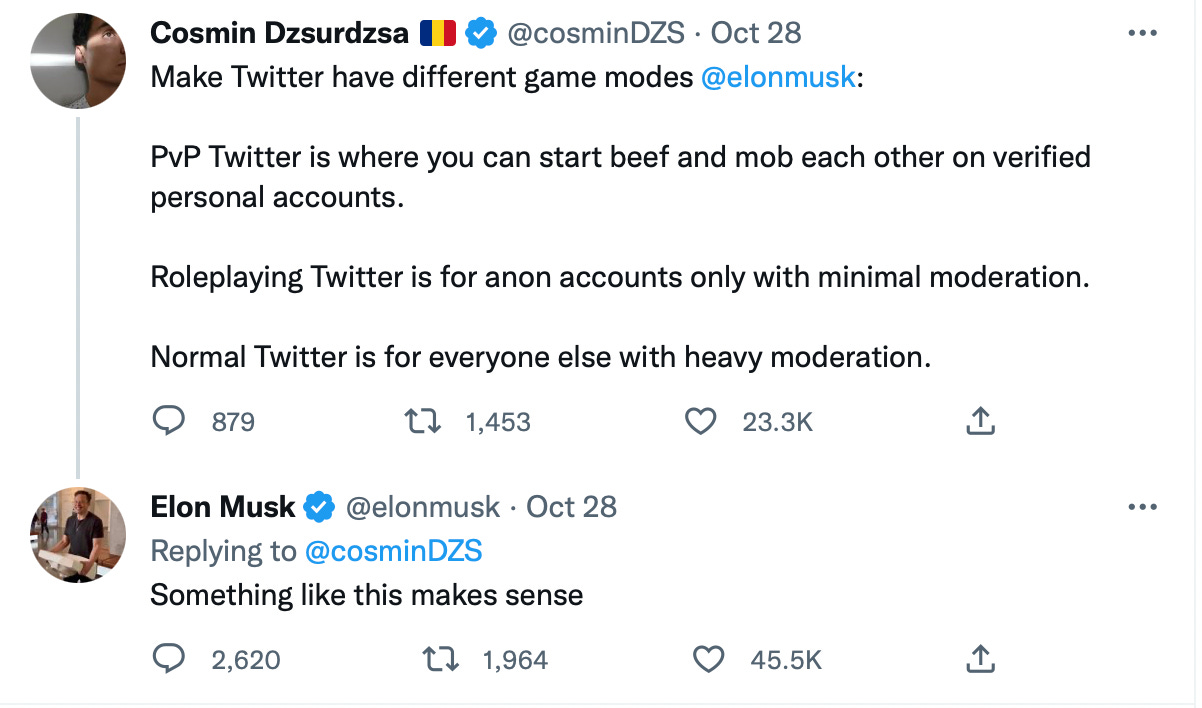Image resolution: width=1202 pixels, height=708 pixels.
Task: Open Elon Musk's profile picture
Action: point(79,535)
